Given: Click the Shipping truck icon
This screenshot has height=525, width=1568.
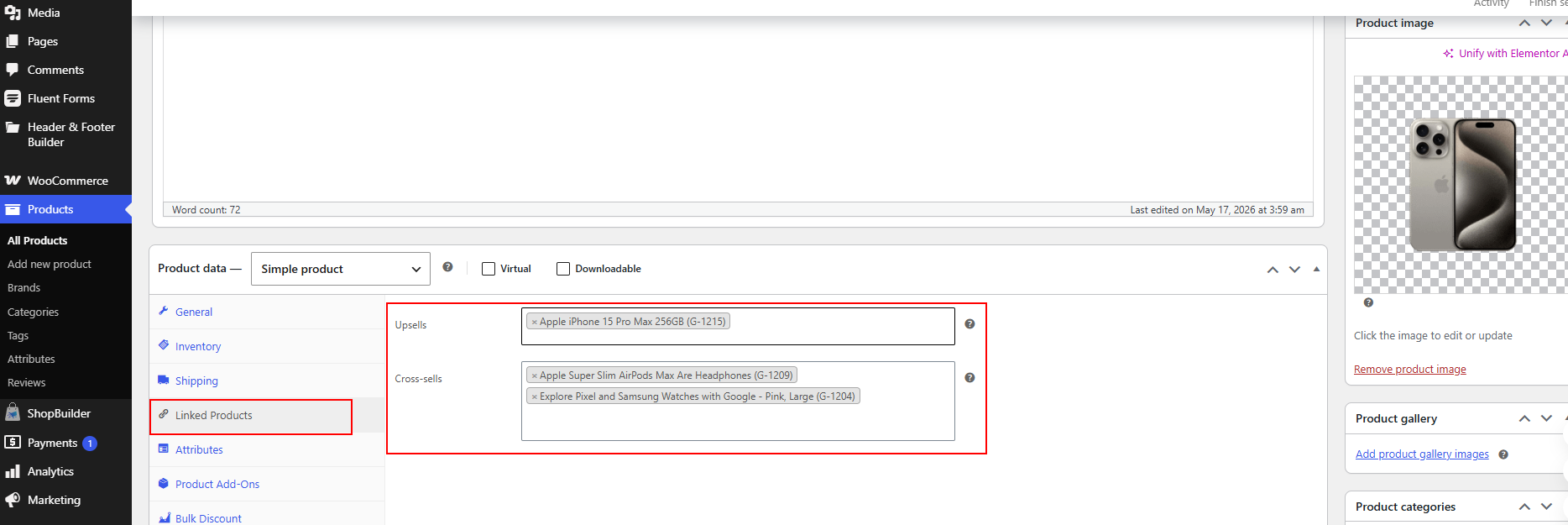Looking at the screenshot, I should (x=164, y=380).
